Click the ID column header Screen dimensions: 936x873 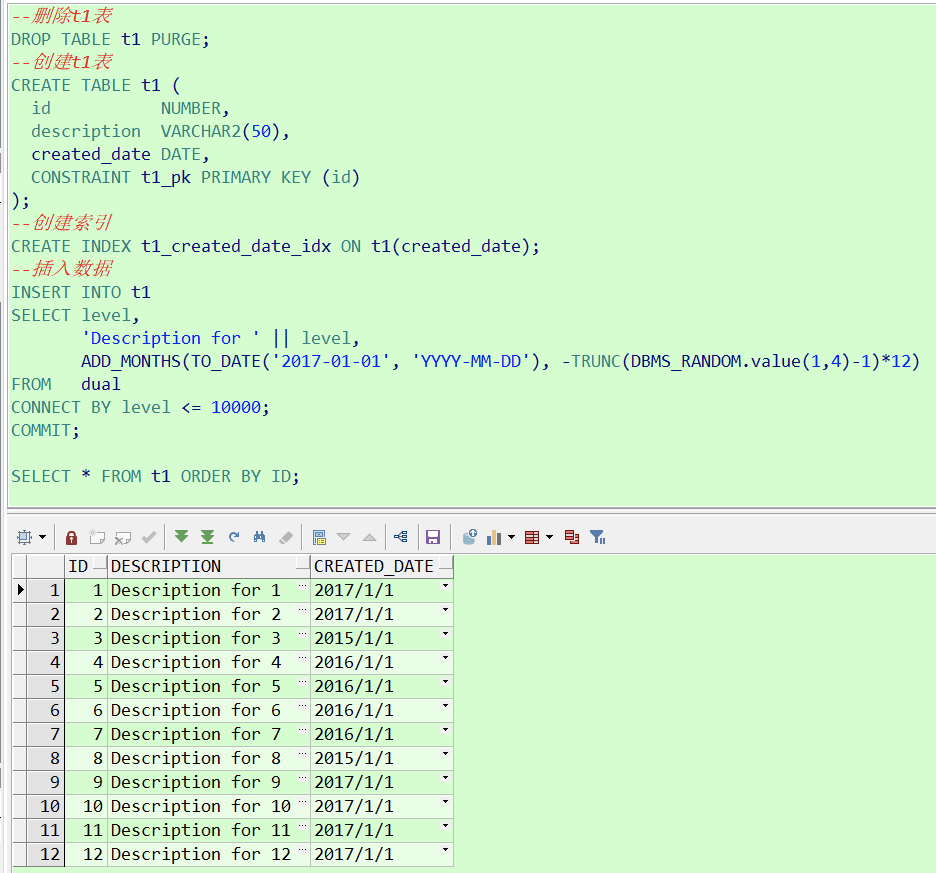tap(86, 566)
